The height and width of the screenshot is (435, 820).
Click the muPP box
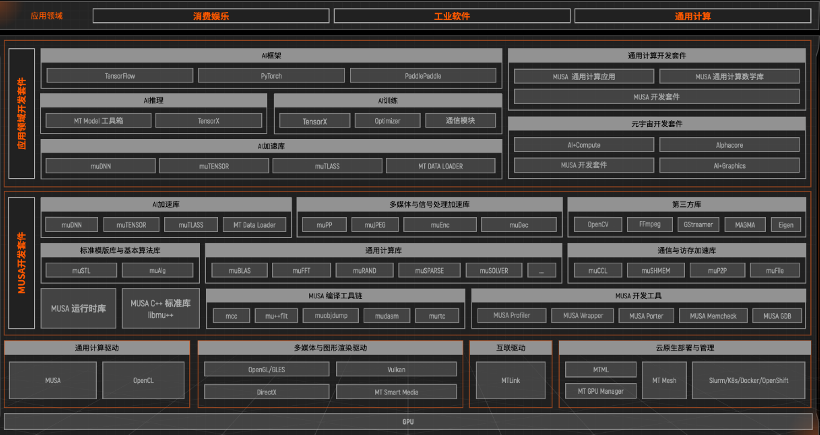click(x=324, y=225)
